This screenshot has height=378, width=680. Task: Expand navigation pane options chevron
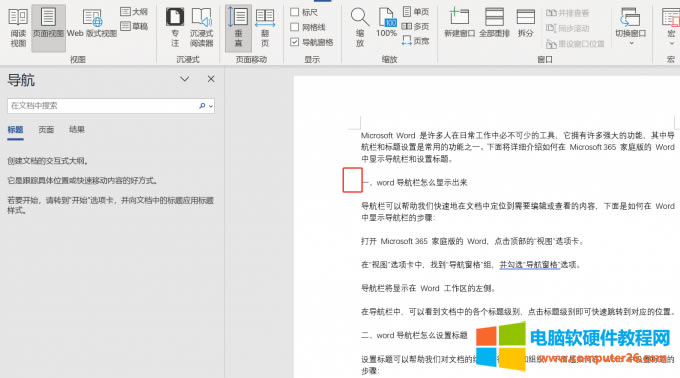[185, 79]
